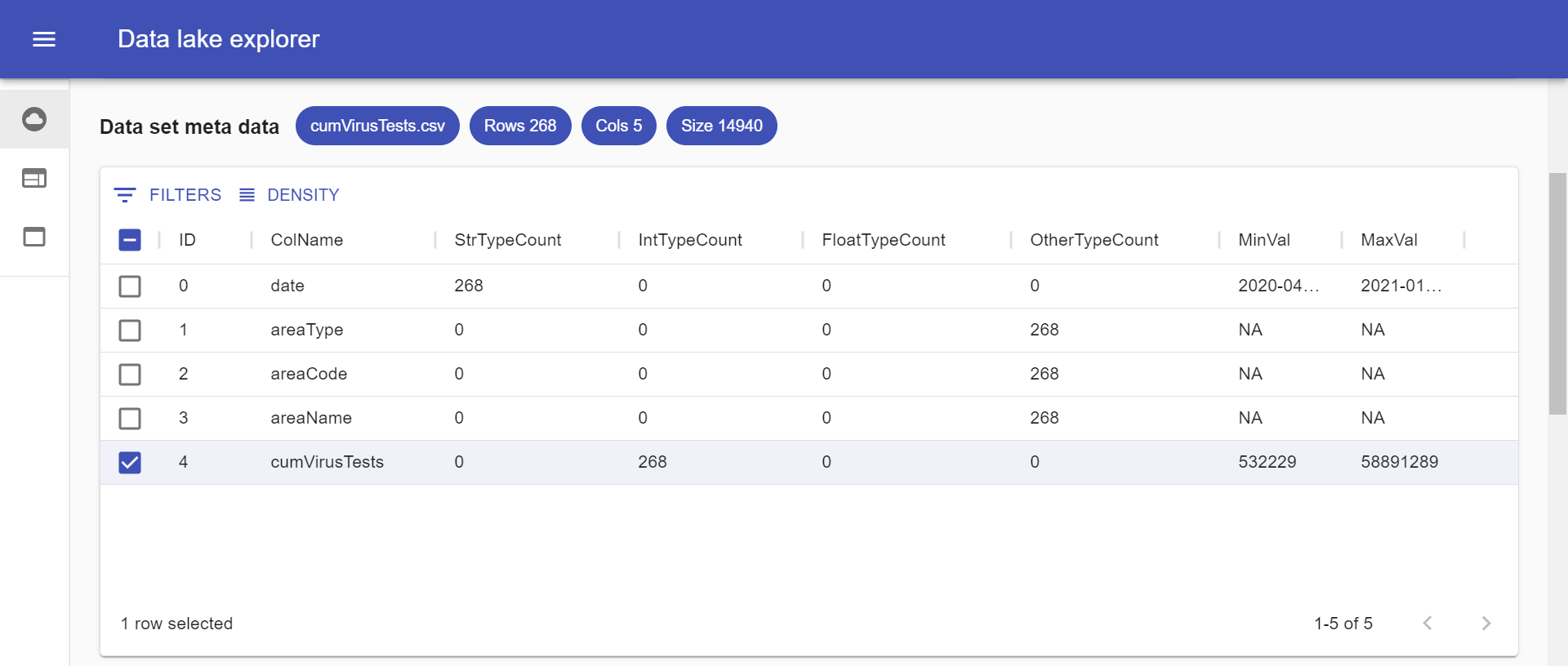The width and height of the screenshot is (1568, 666).
Task: Select the 'areaType' cell
Action: pos(307,330)
